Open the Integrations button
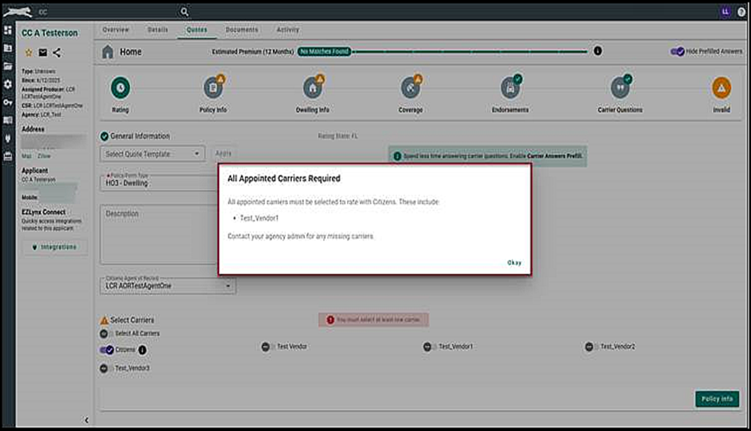 click(55, 247)
